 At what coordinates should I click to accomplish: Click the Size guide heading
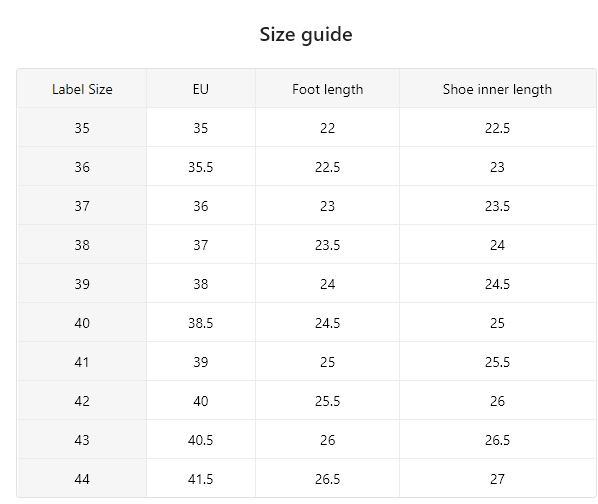pyautogui.click(x=306, y=35)
